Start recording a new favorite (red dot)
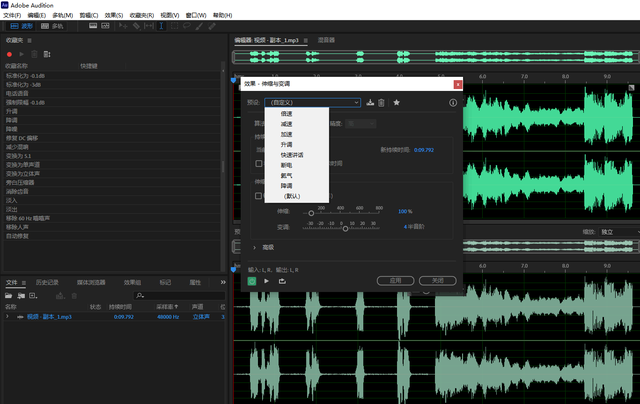640x404 pixels. point(9,54)
